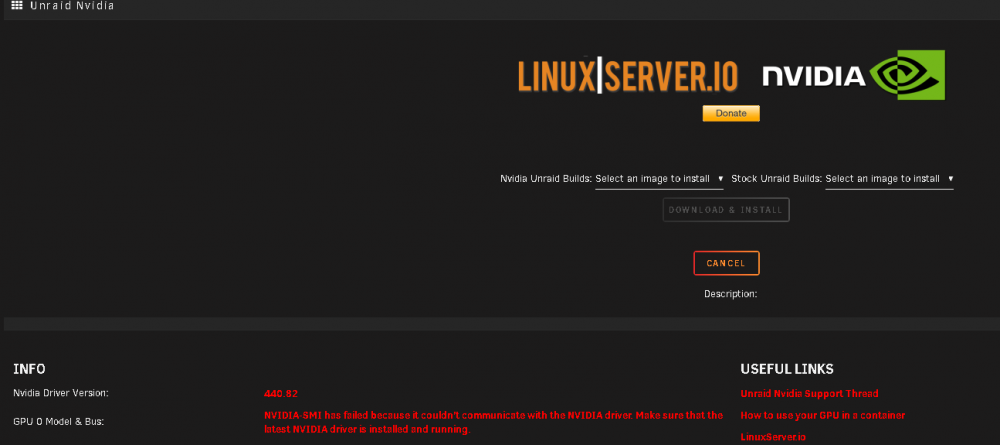Click the GPU 0 Model & Bus label

pos(58,421)
